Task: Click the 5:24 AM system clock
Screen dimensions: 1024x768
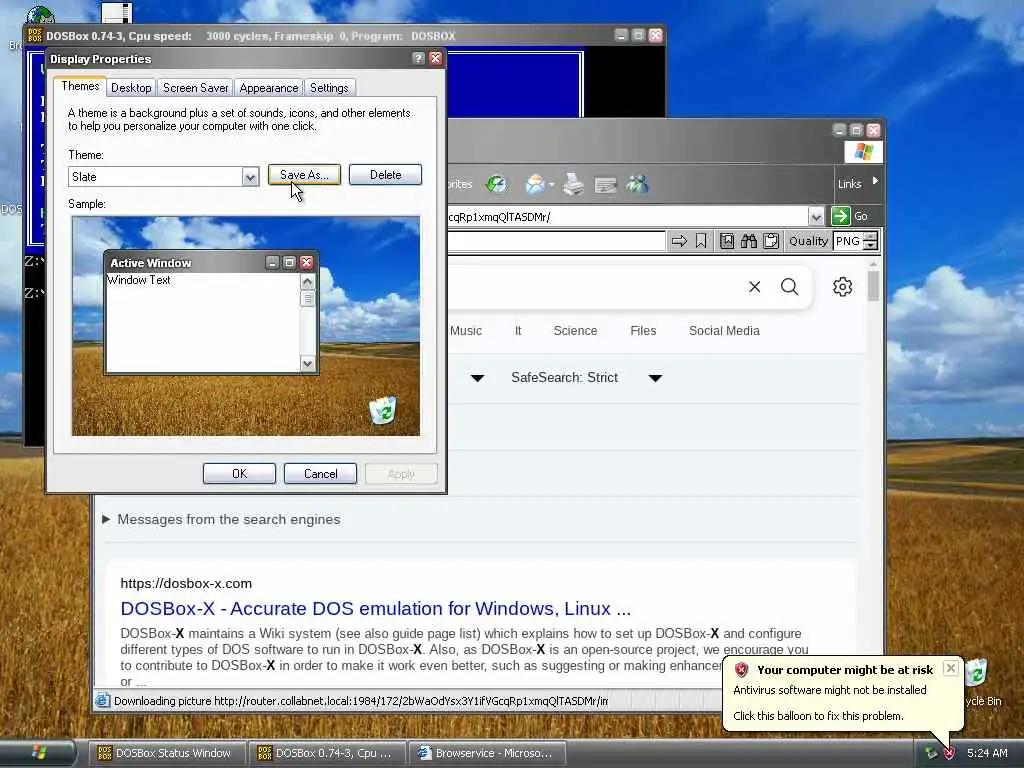Action: tap(987, 753)
